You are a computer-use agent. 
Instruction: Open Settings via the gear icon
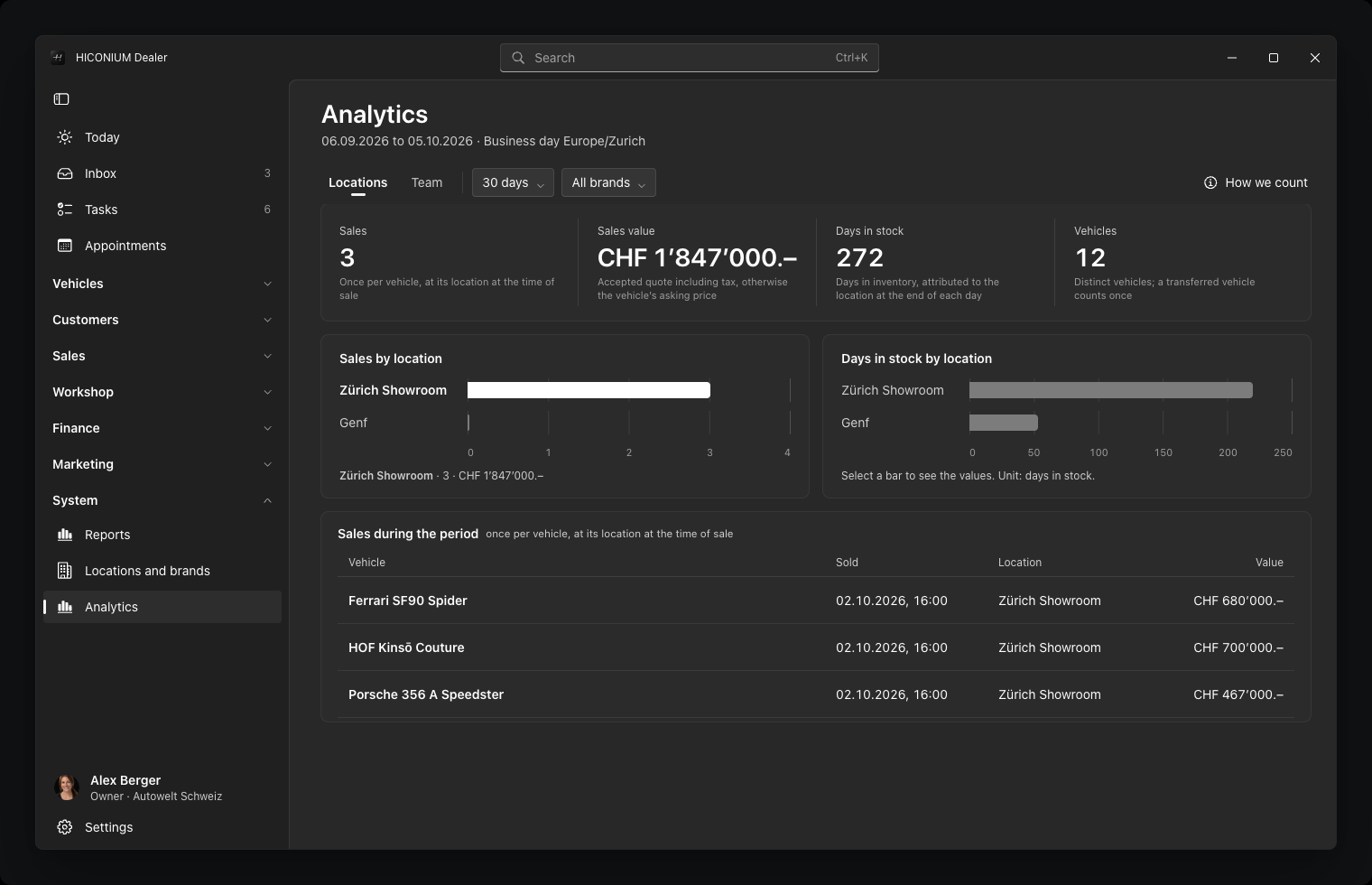tap(65, 827)
